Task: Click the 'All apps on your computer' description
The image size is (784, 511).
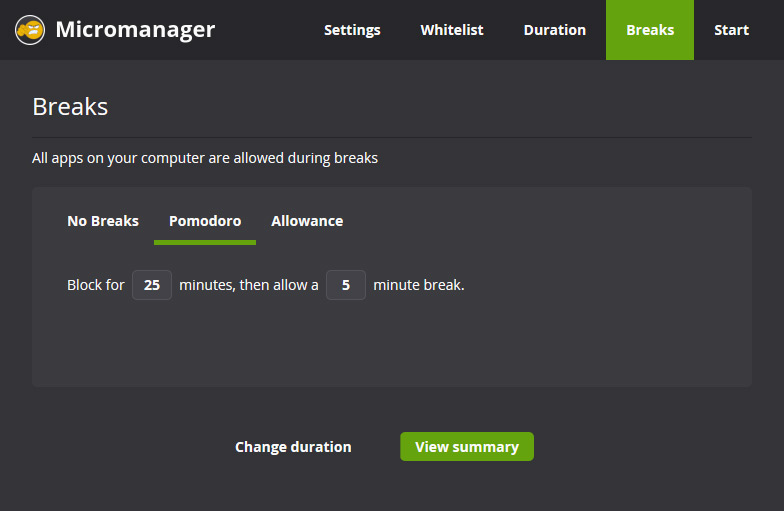Action: click(205, 158)
